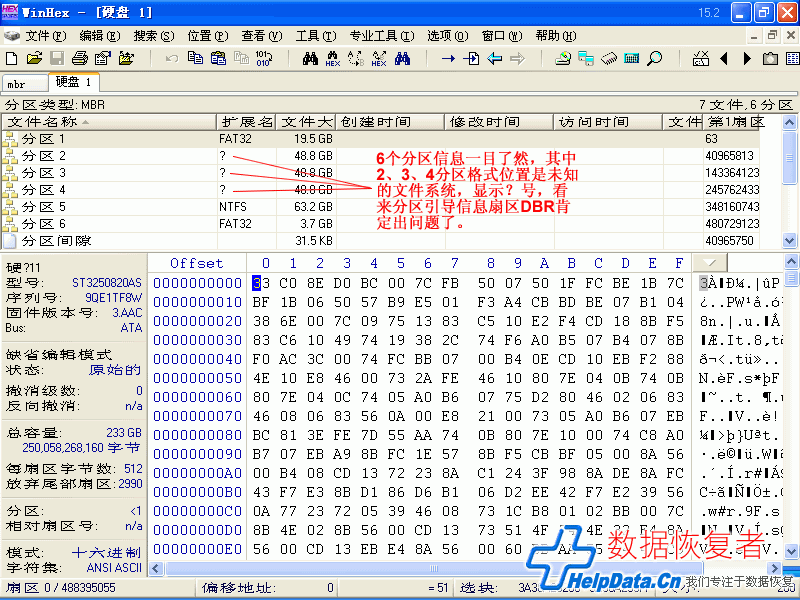Click the Undo arrow icon
The width and height of the screenshot is (800, 600).
(172, 59)
